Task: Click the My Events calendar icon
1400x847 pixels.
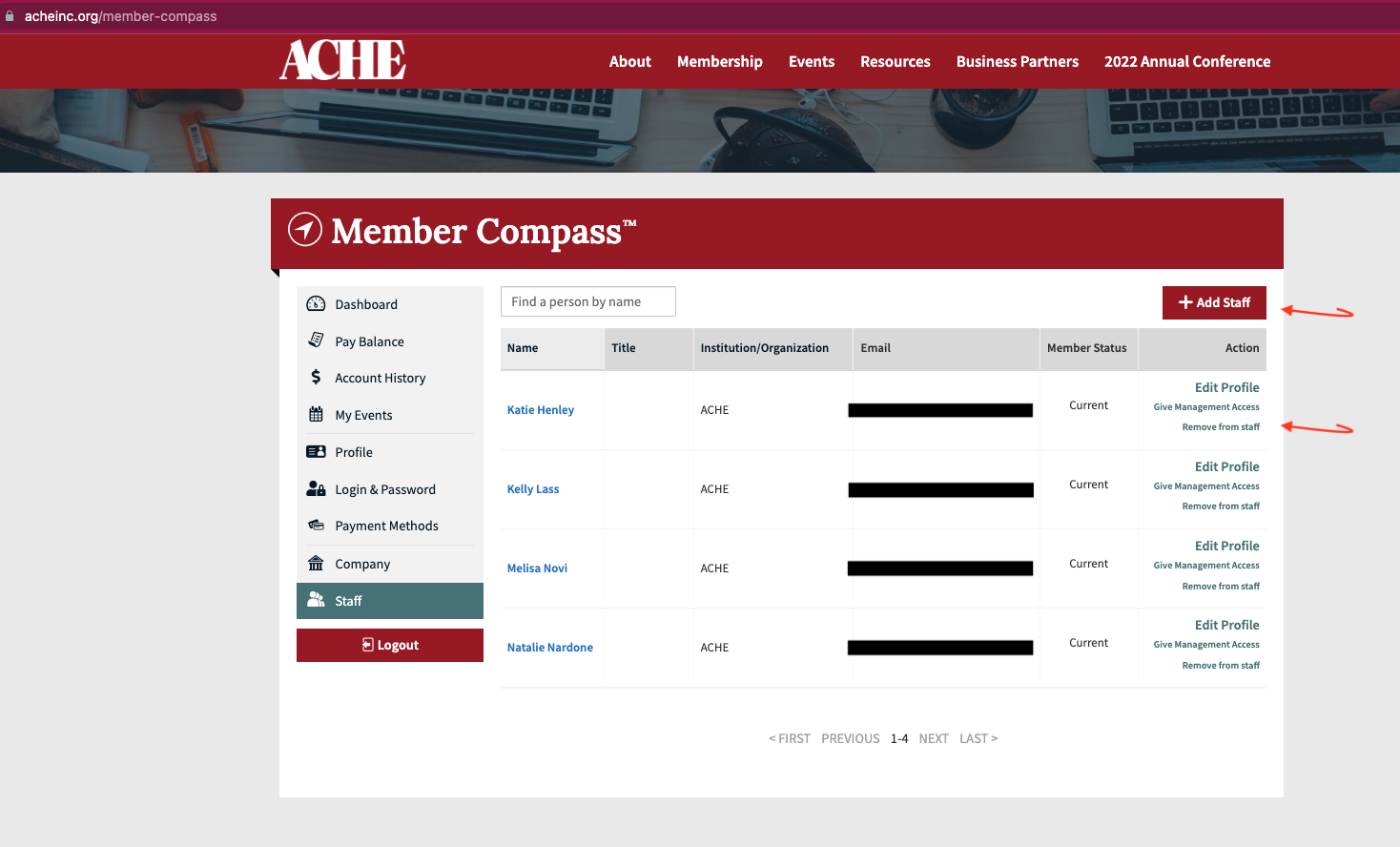Action: point(316,414)
